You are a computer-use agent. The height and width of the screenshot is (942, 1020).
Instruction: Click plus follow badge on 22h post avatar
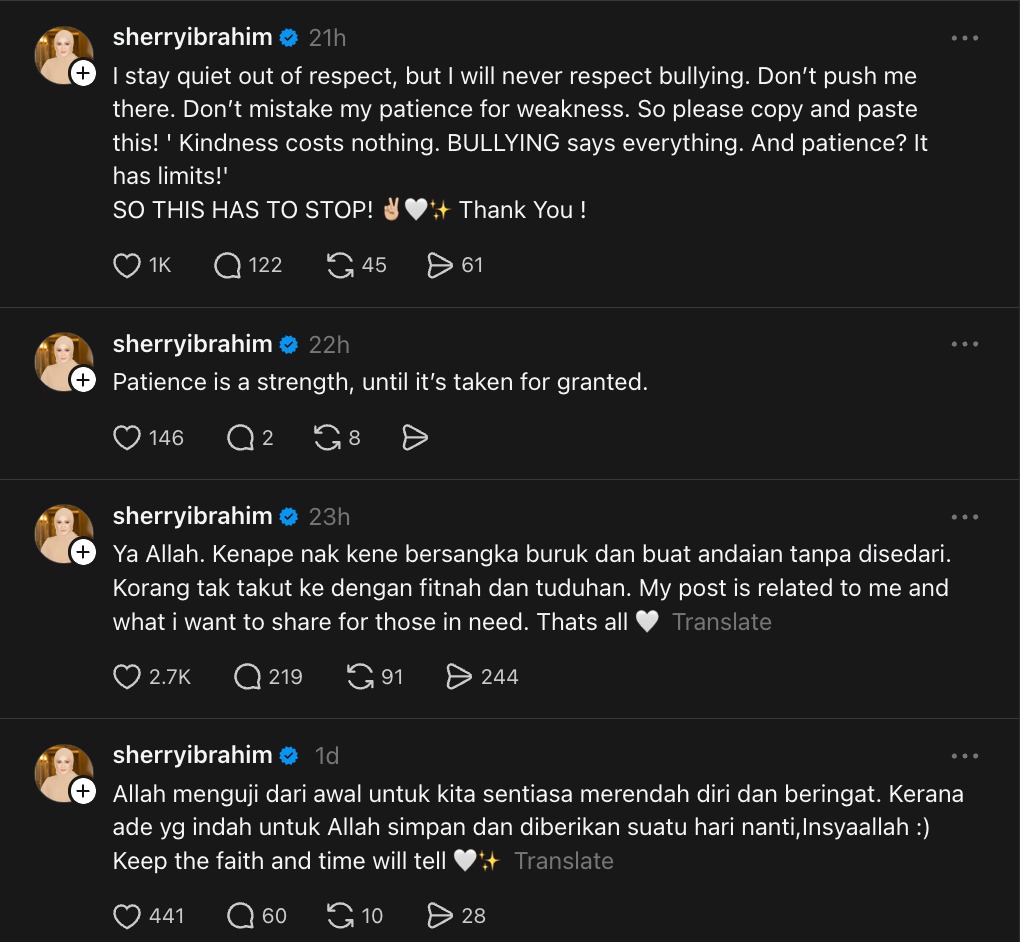click(x=83, y=379)
